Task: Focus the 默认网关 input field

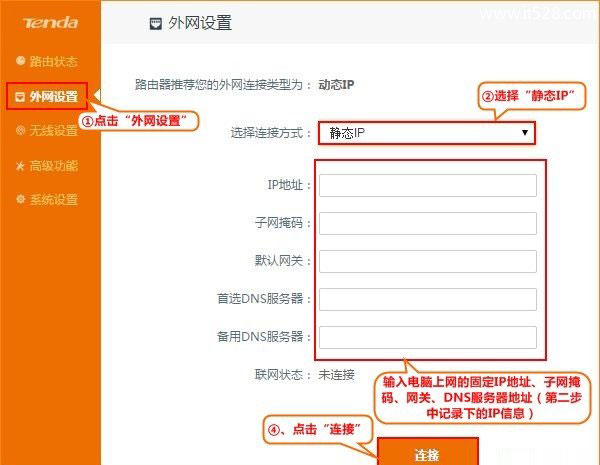Action: click(428, 261)
